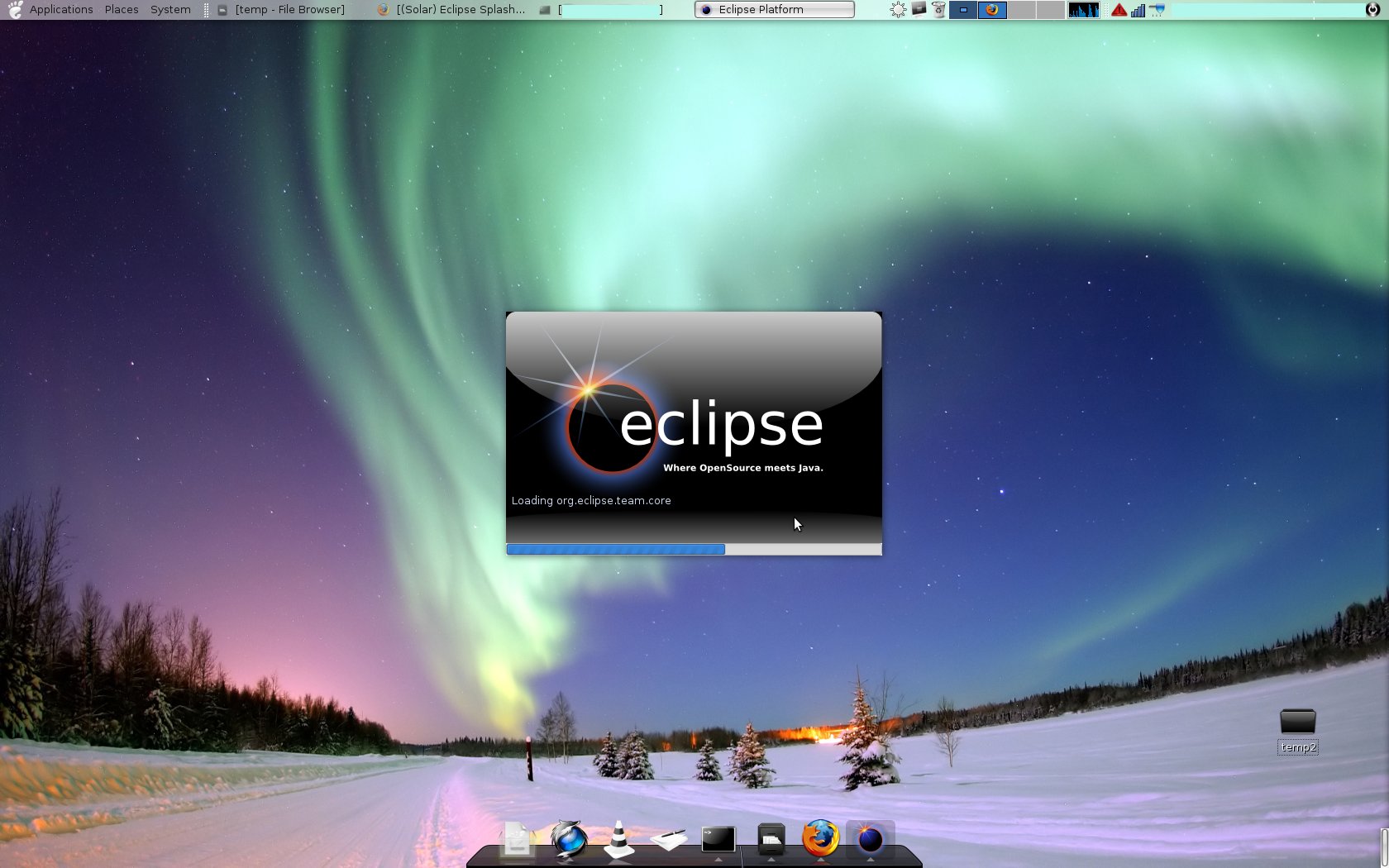This screenshot has height=868, width=1389.
Task: Open the temp2 folder on desktop
Action: click(1298, 731)
